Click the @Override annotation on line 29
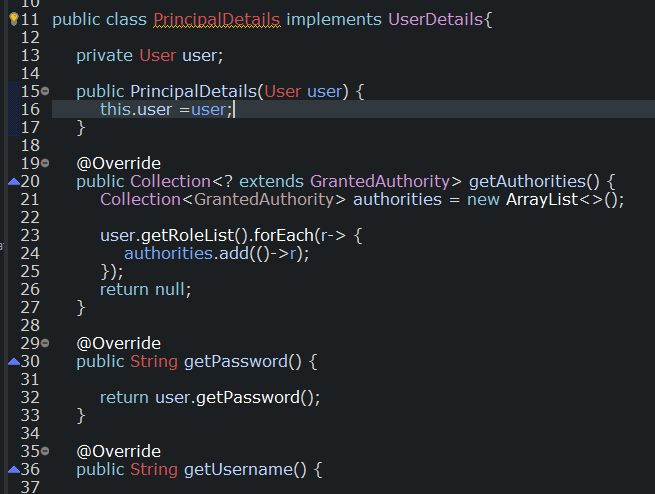This screenshot has height=494, width=655. click(x=119, y=344)
